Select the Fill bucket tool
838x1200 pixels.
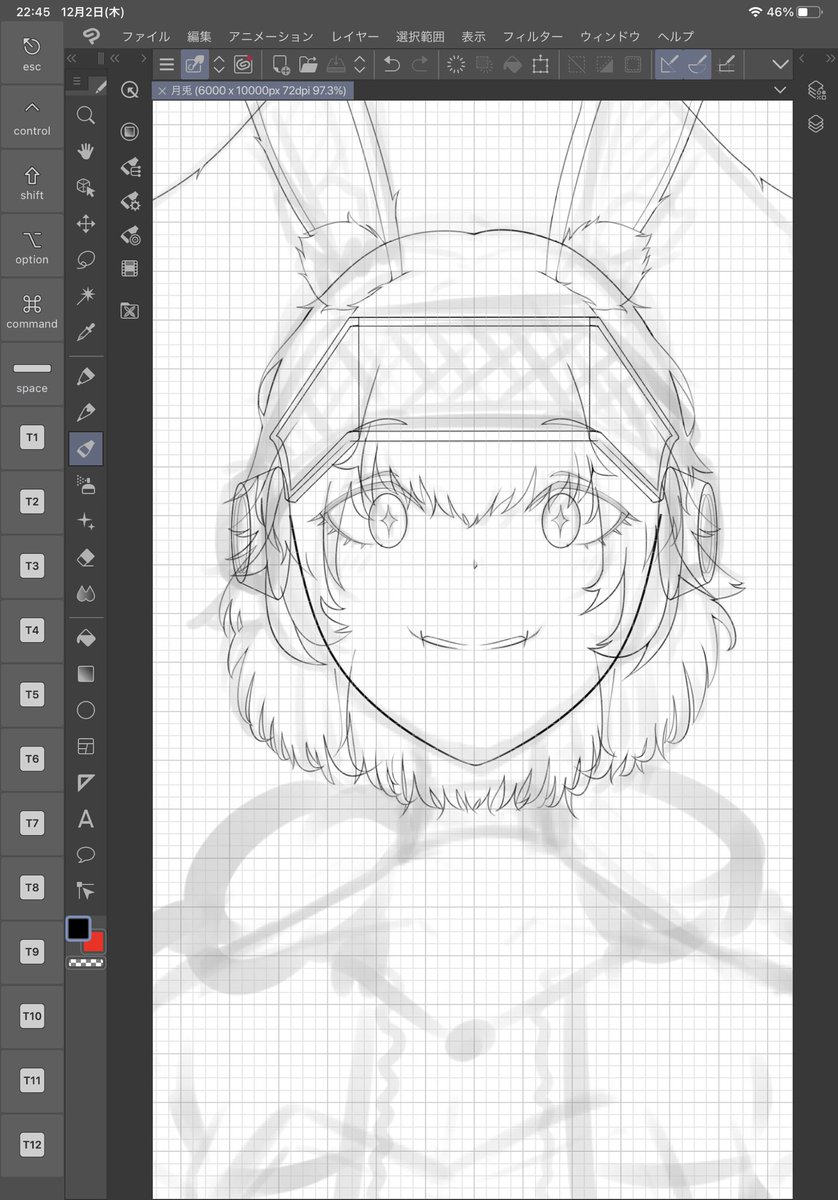click(86, 638)
